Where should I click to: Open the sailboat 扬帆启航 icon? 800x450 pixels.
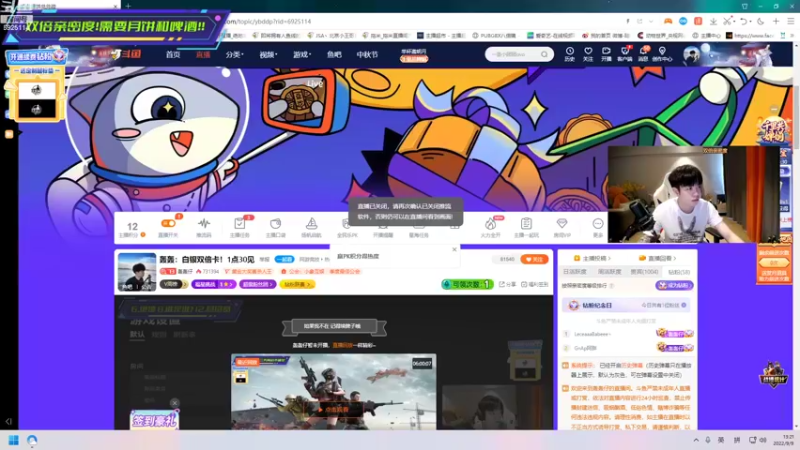click(x=311, y=228)
